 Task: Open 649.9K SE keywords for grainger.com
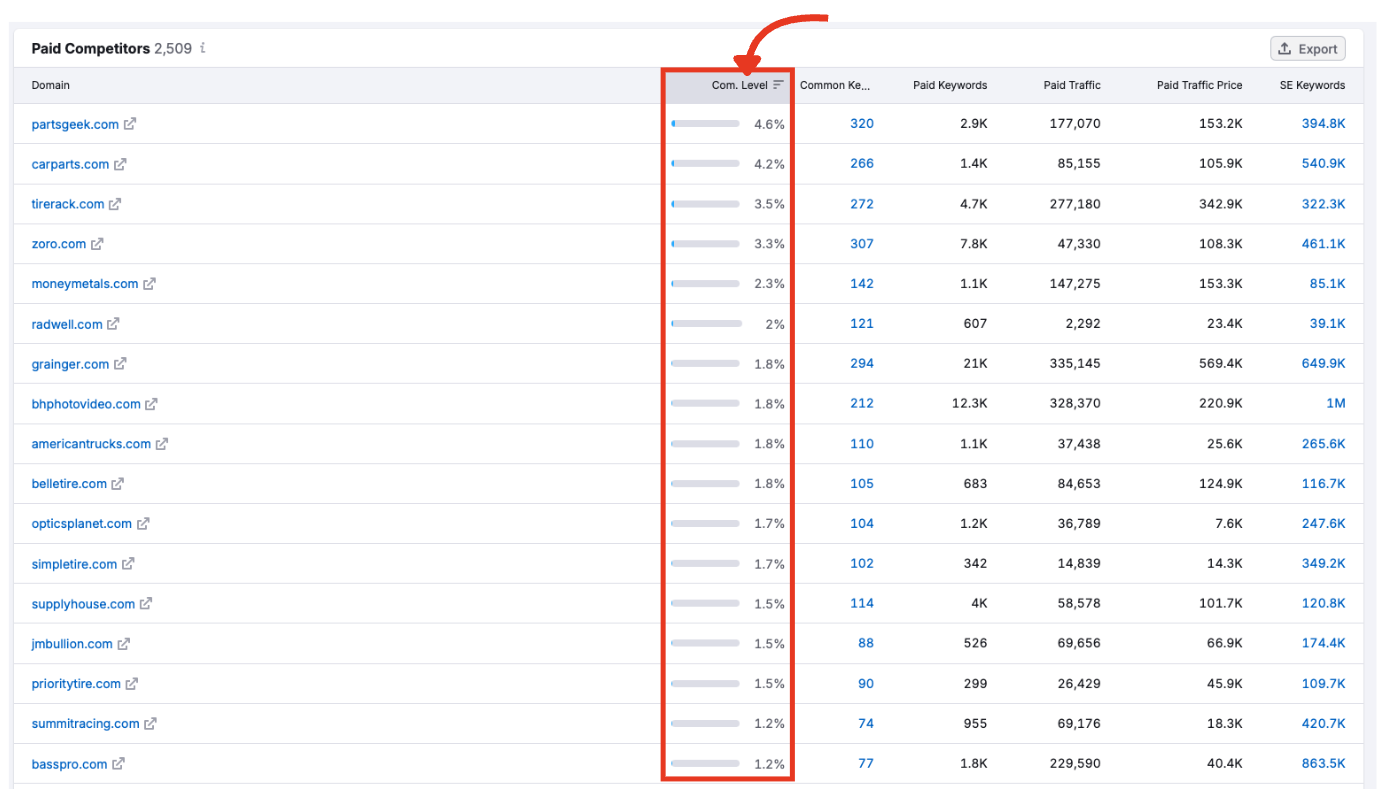pyautogui.click(x=1323, y=364)
